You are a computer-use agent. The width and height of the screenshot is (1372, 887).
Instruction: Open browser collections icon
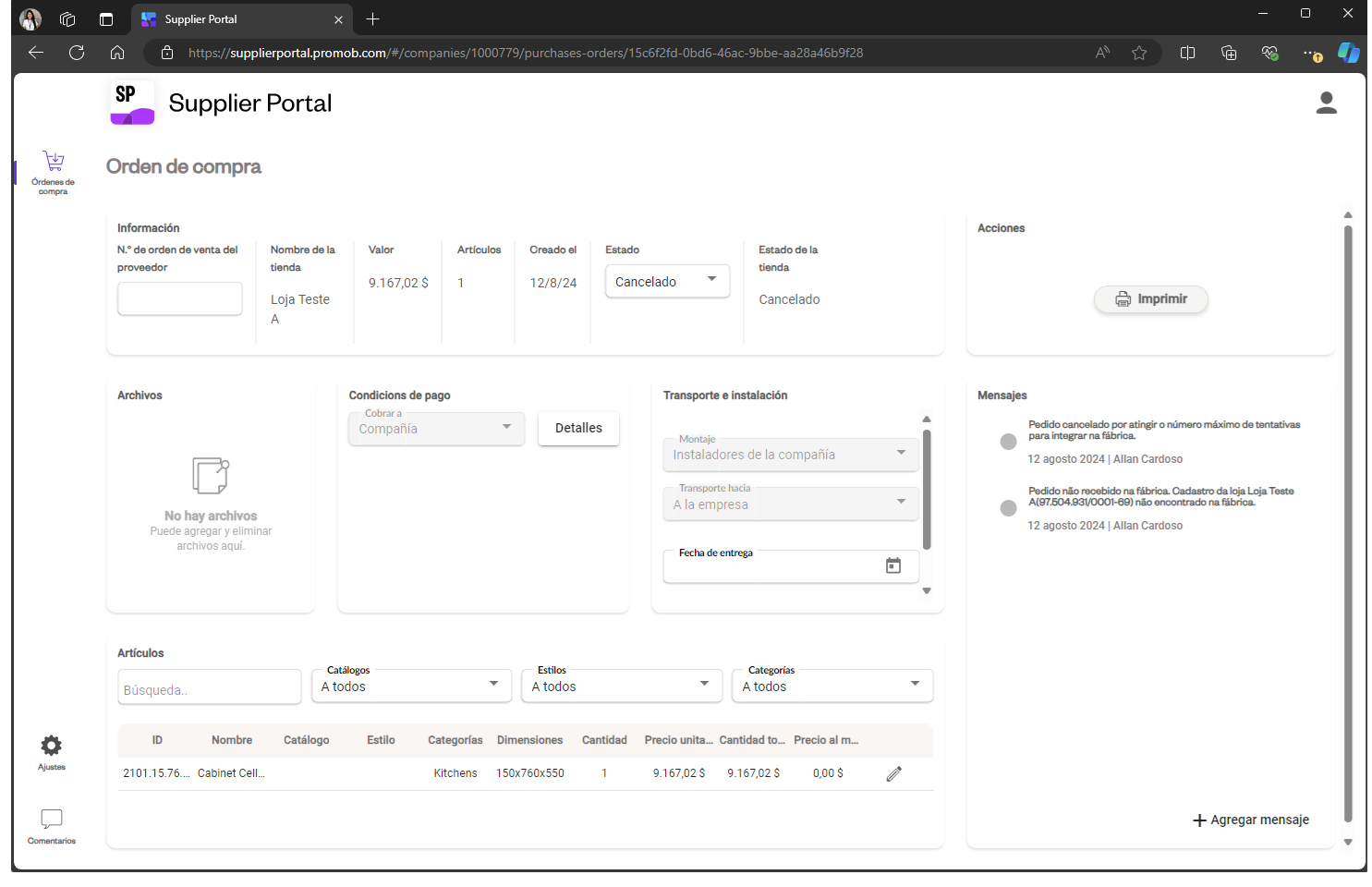pyautogui.click(x=1229, y=53)
